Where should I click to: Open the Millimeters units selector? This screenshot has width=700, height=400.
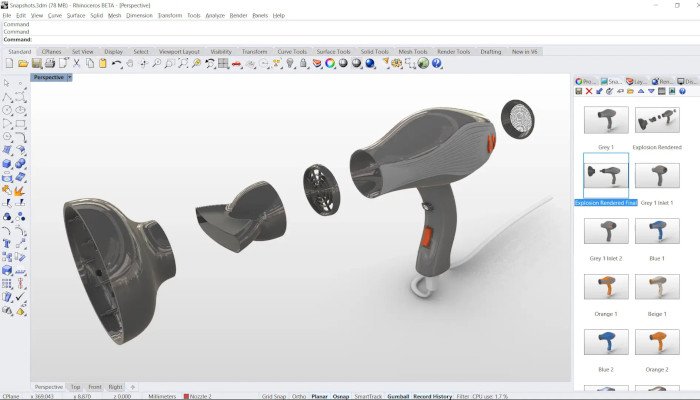[x=164, y=396]
